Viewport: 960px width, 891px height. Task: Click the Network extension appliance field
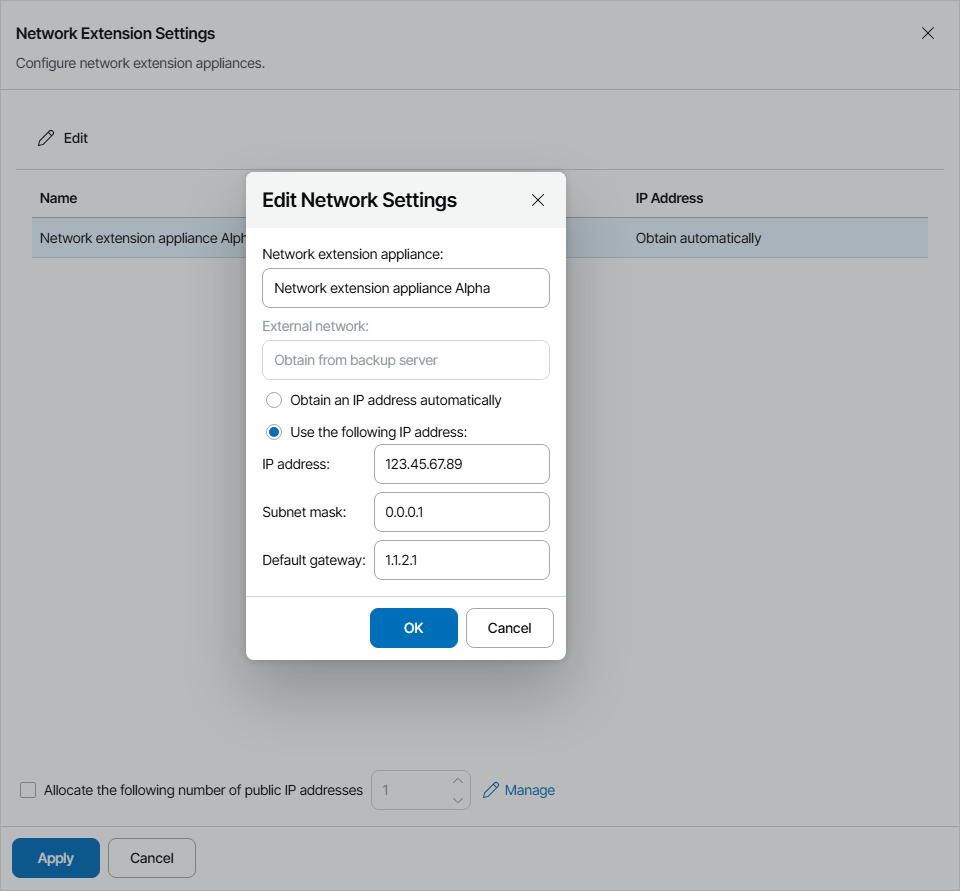(406, 288)
